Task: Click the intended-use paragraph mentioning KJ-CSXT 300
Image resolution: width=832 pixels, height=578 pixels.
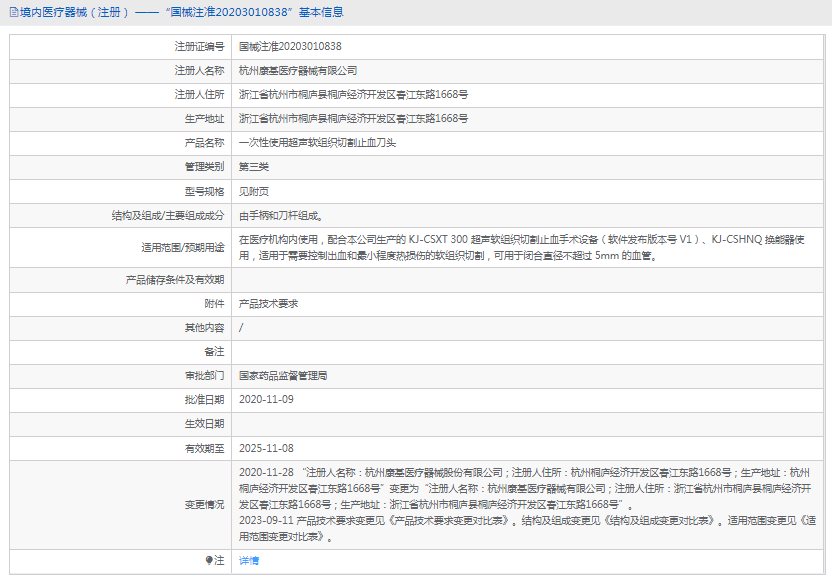Action: (x=522, y=247)
